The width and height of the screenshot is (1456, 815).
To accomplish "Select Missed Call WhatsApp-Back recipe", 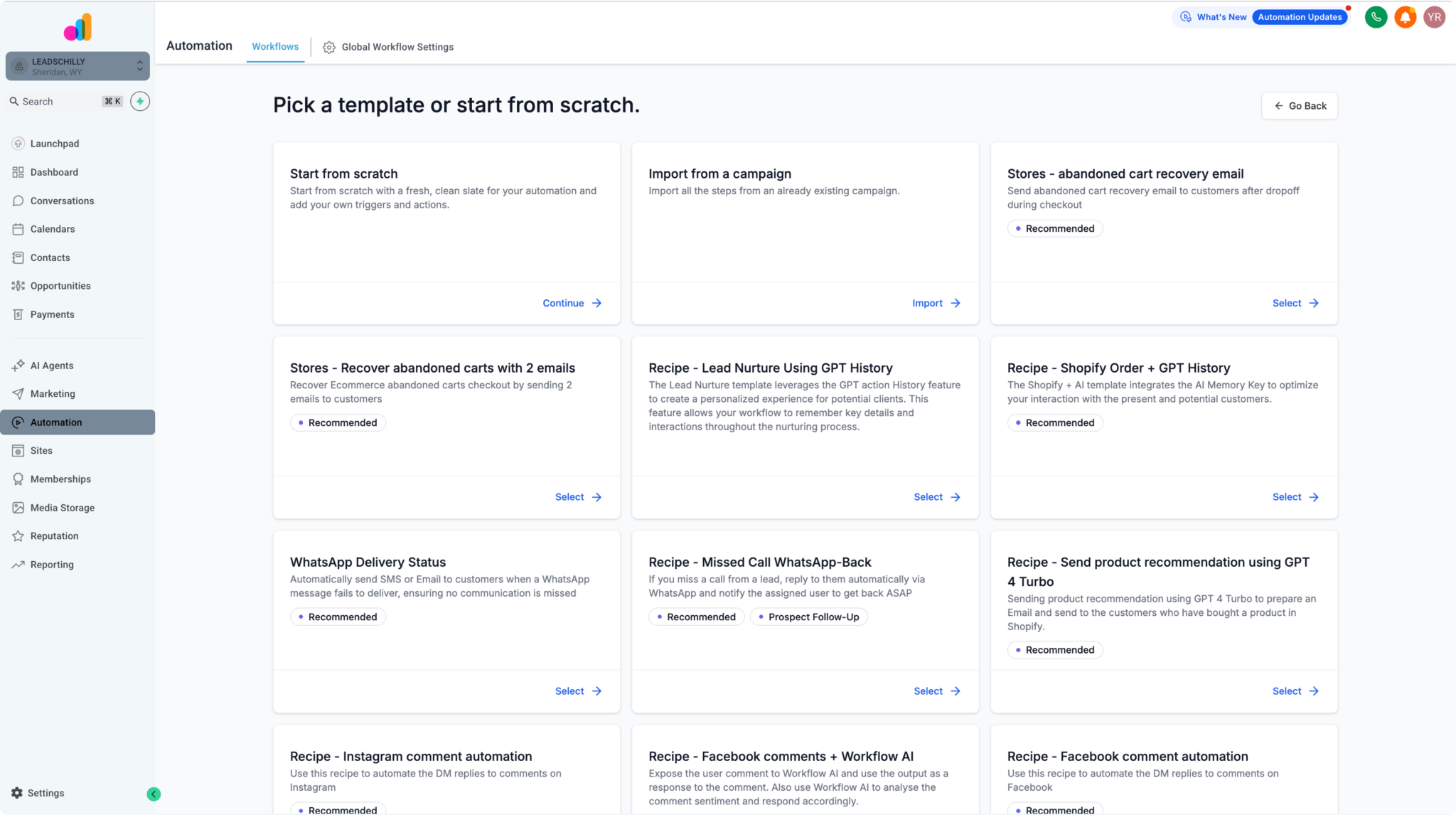I will pos(937,691).
